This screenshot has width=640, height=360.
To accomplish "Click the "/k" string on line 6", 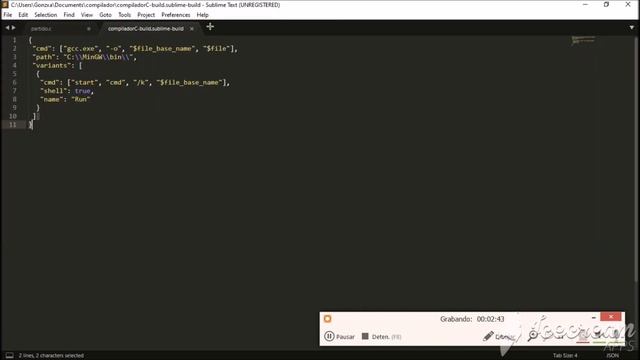I will pos(140,82).
